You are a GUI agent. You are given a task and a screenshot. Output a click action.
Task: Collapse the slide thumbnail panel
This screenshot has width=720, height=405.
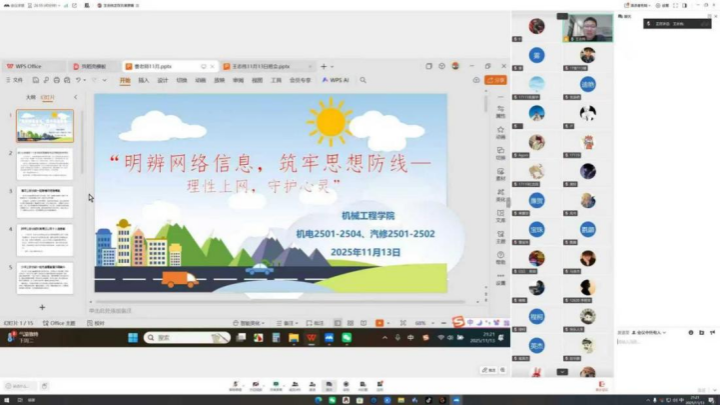76,98
